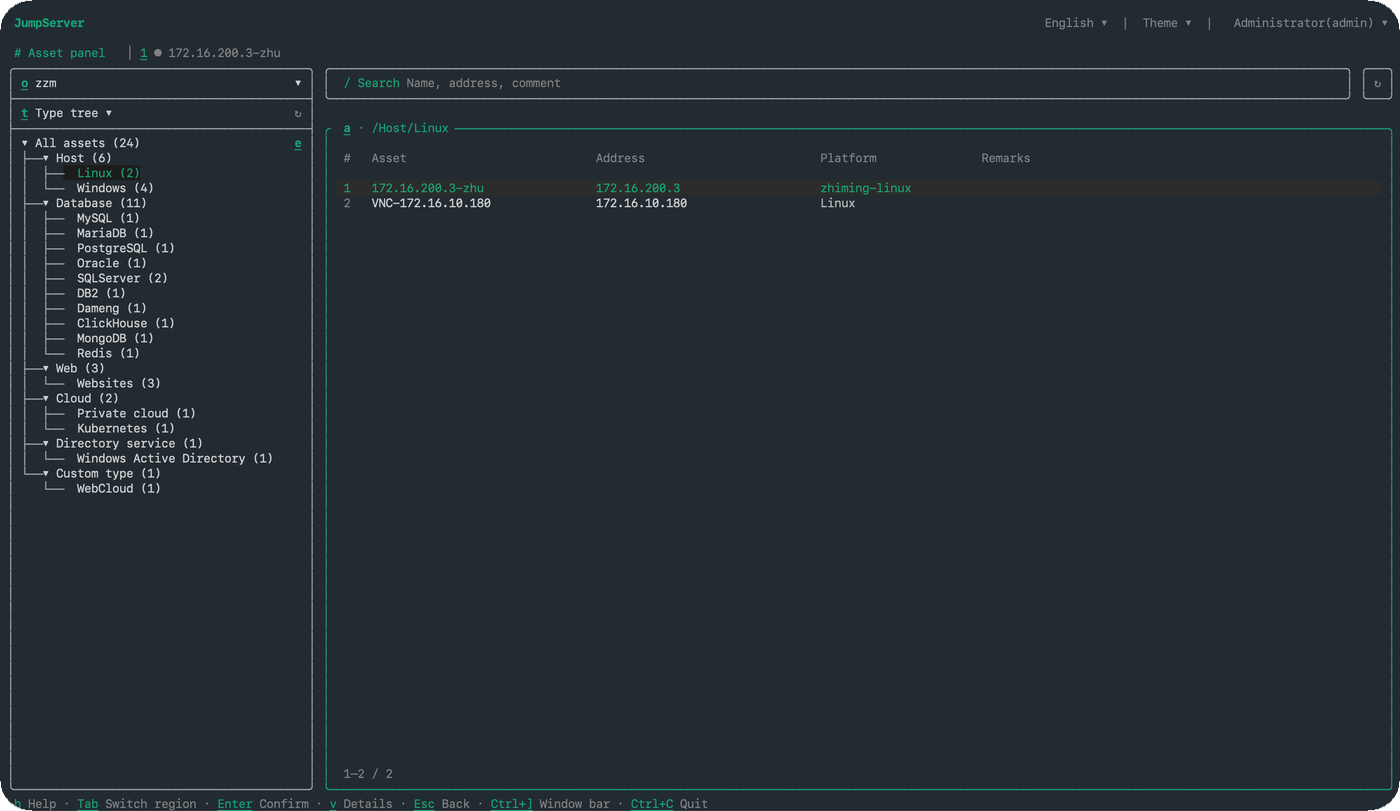
Task: Click Ctrl+] Window bar in footer
Action: (550, 804)
